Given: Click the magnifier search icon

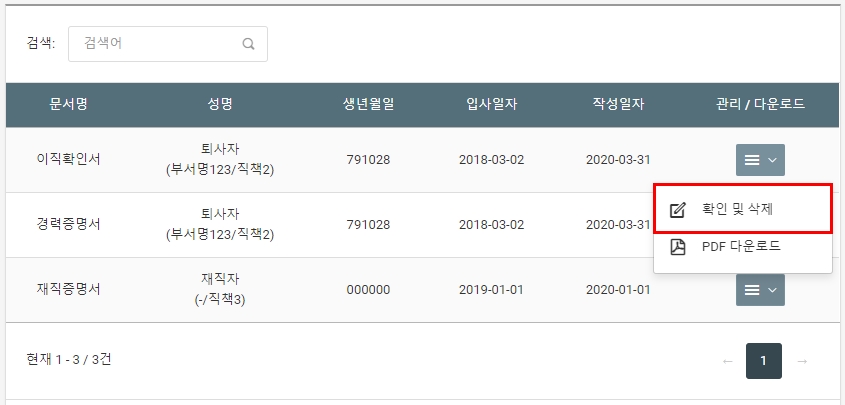Looking at the screenshot, I should 248,44.
